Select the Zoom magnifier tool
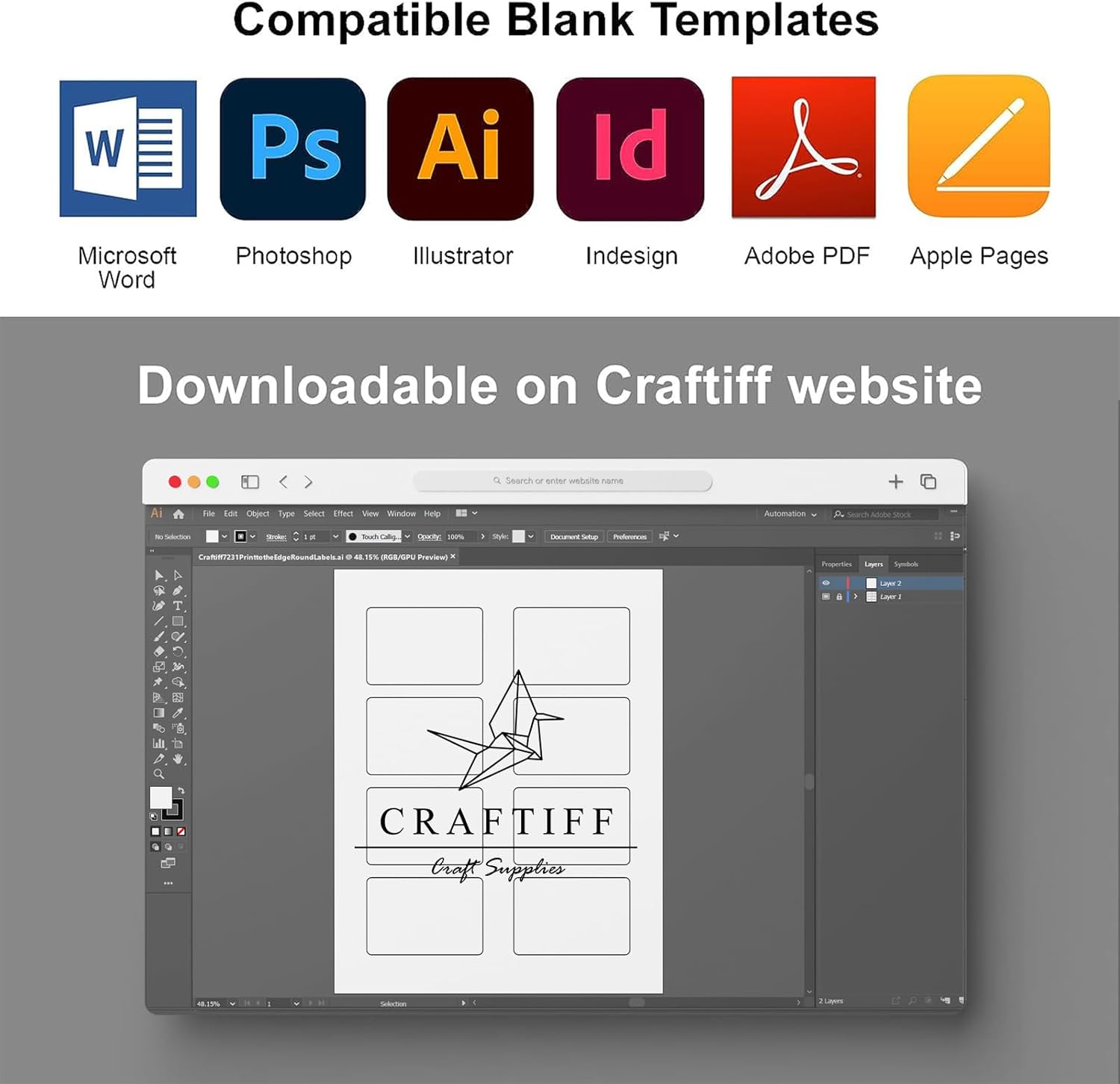Image resolution: width=1120 pixels, height=1084 pixels. (x=158, y=774)
